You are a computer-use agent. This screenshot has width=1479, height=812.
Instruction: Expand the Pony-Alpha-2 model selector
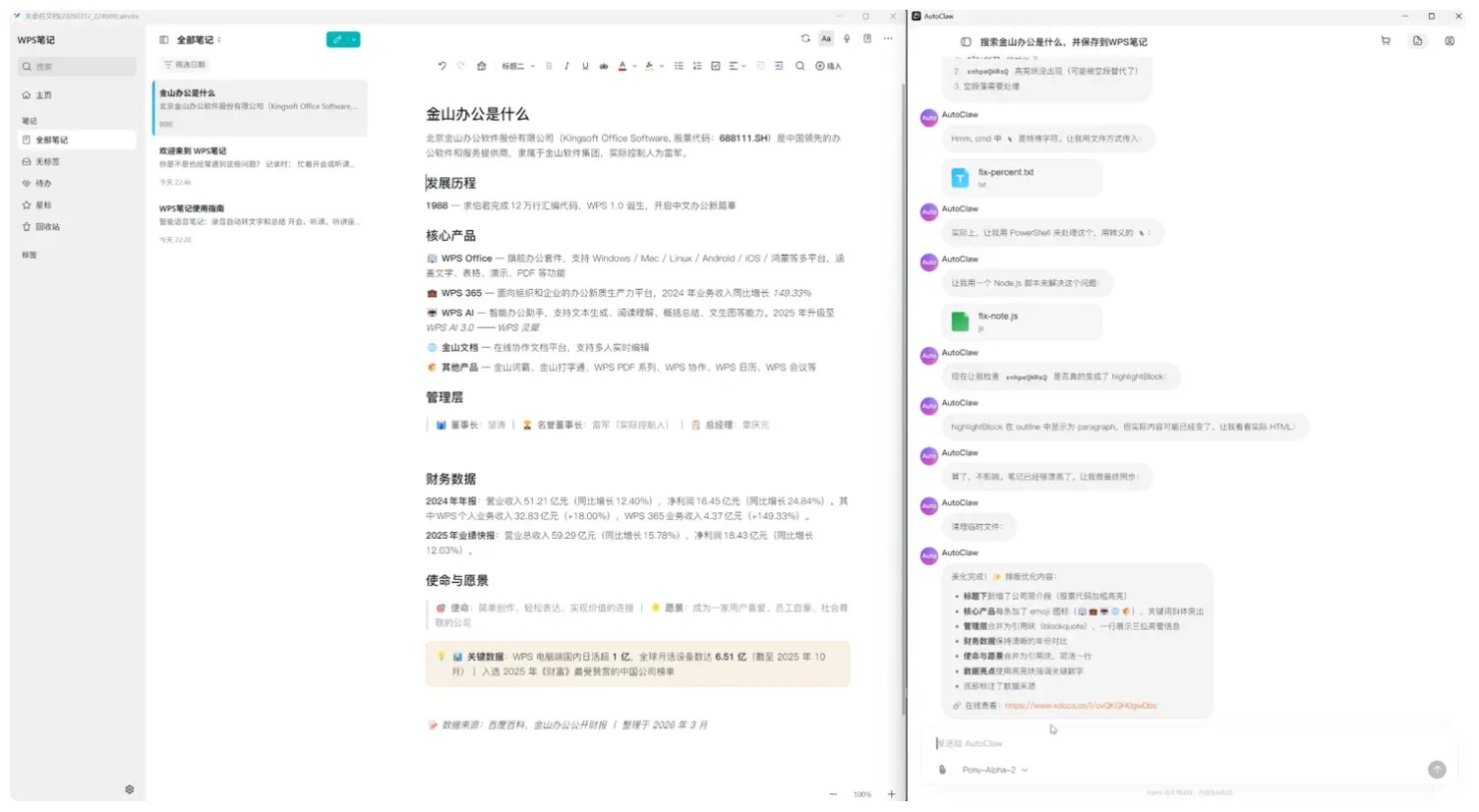994,770
